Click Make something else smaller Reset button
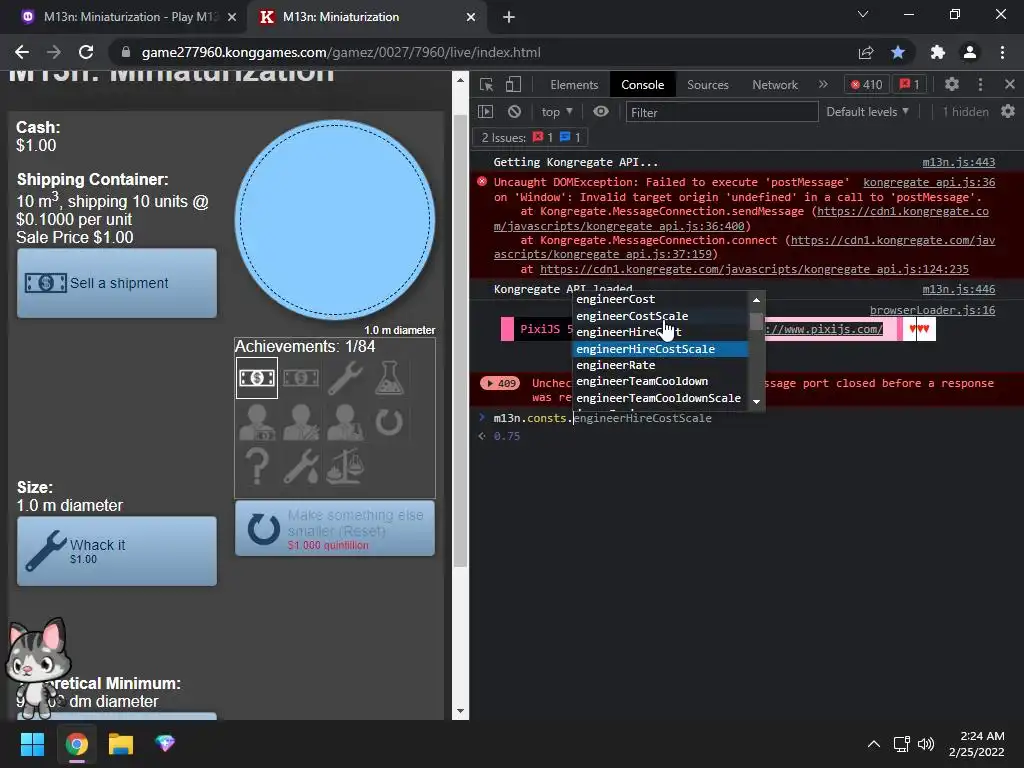Image resolution: width=1024 pixels, height=768 pixels. pos(335,529)
